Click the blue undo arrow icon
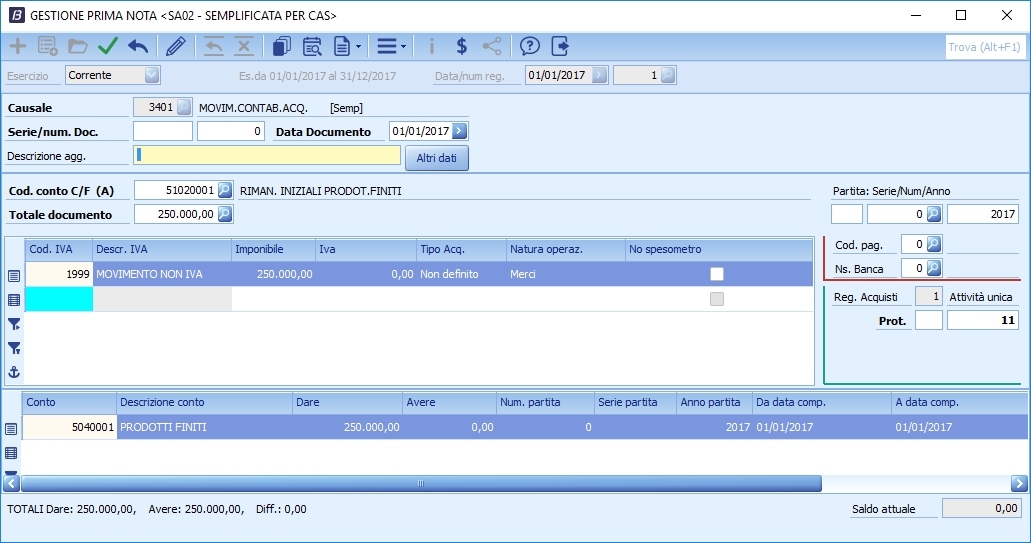The width and height of the screenshot is (1031, 543). tap(138, 46)
